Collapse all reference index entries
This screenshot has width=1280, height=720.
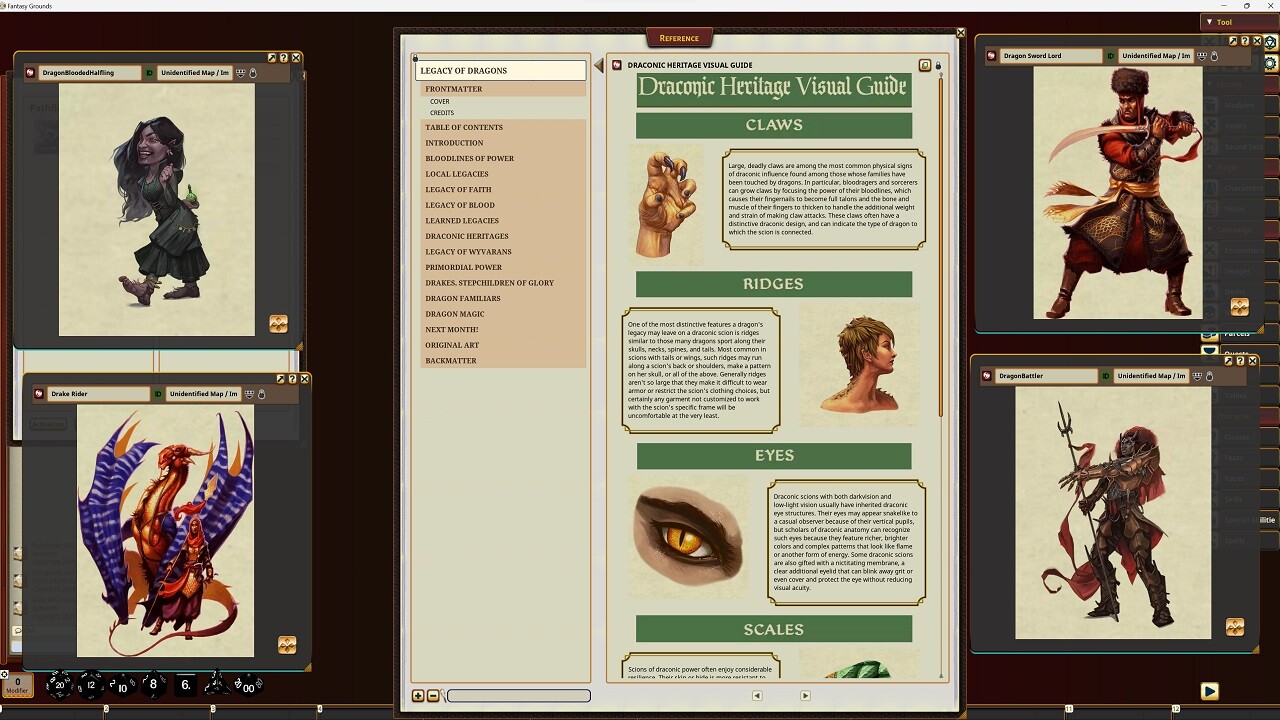point(433,696)
